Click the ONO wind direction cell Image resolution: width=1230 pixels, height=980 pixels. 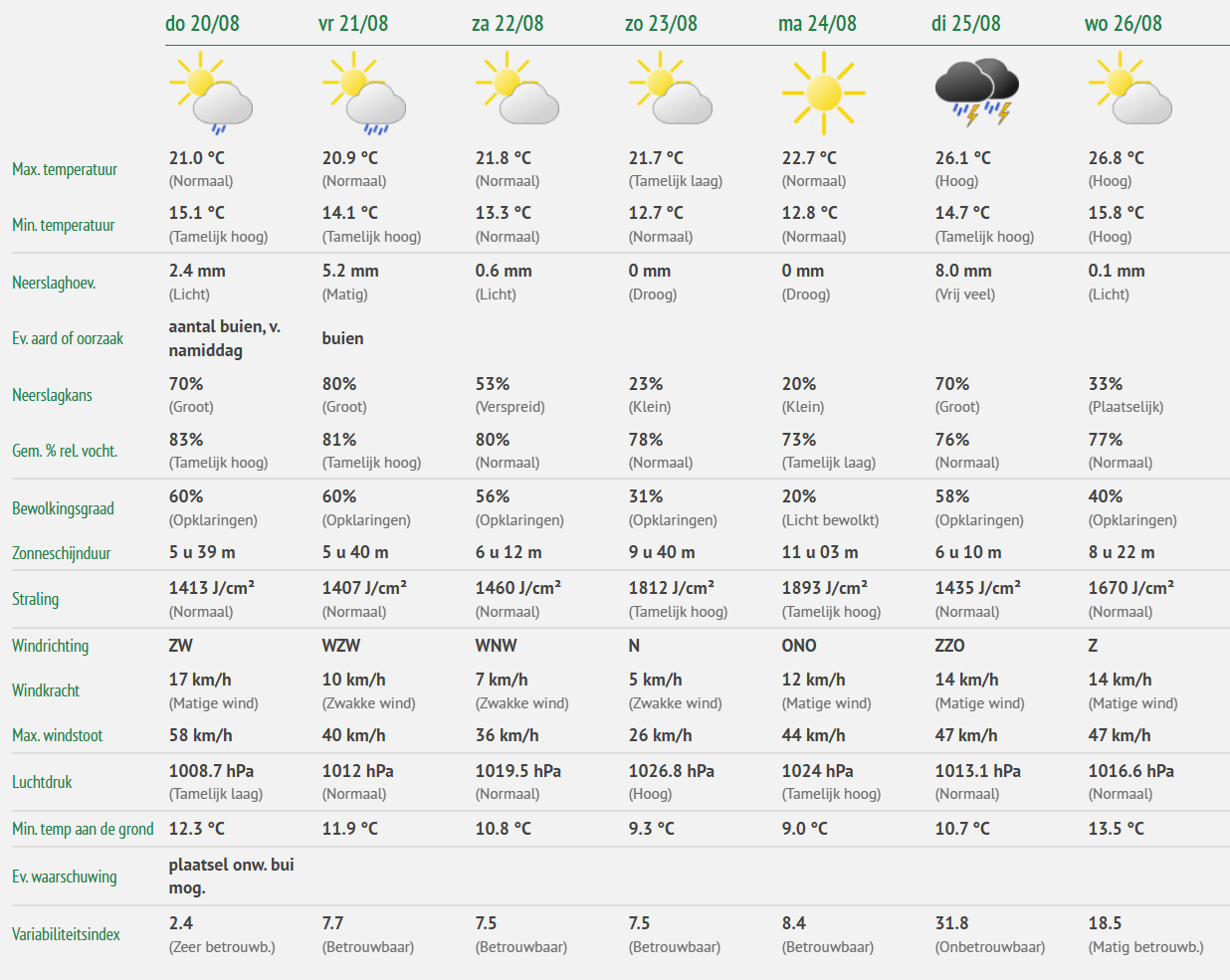798,646
